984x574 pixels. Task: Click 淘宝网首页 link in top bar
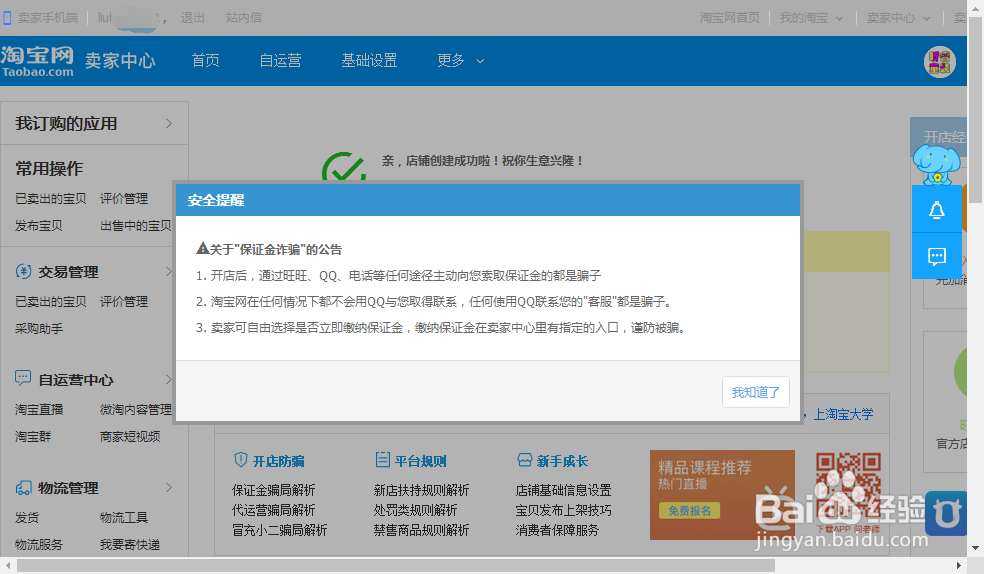pos(729,18)
